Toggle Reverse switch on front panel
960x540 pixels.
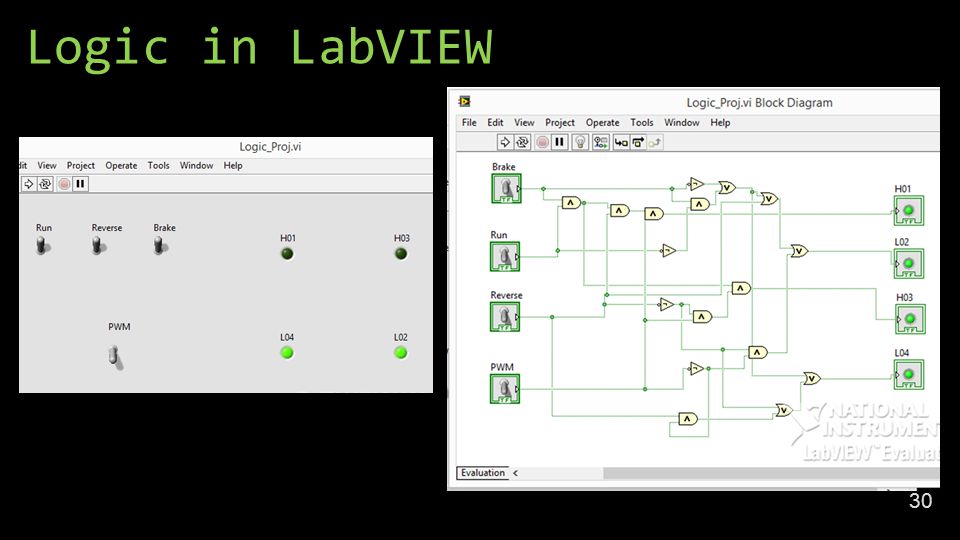tap(98, 246)
